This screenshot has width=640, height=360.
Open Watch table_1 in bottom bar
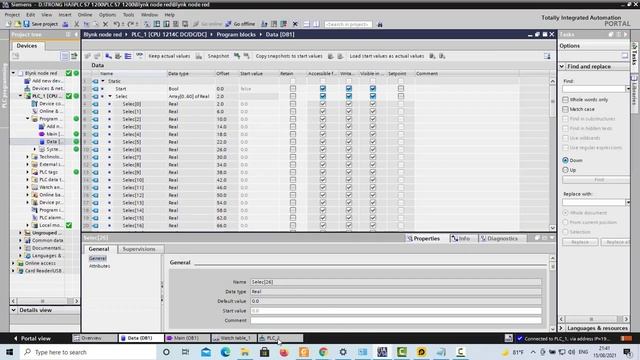coord(234,338)
